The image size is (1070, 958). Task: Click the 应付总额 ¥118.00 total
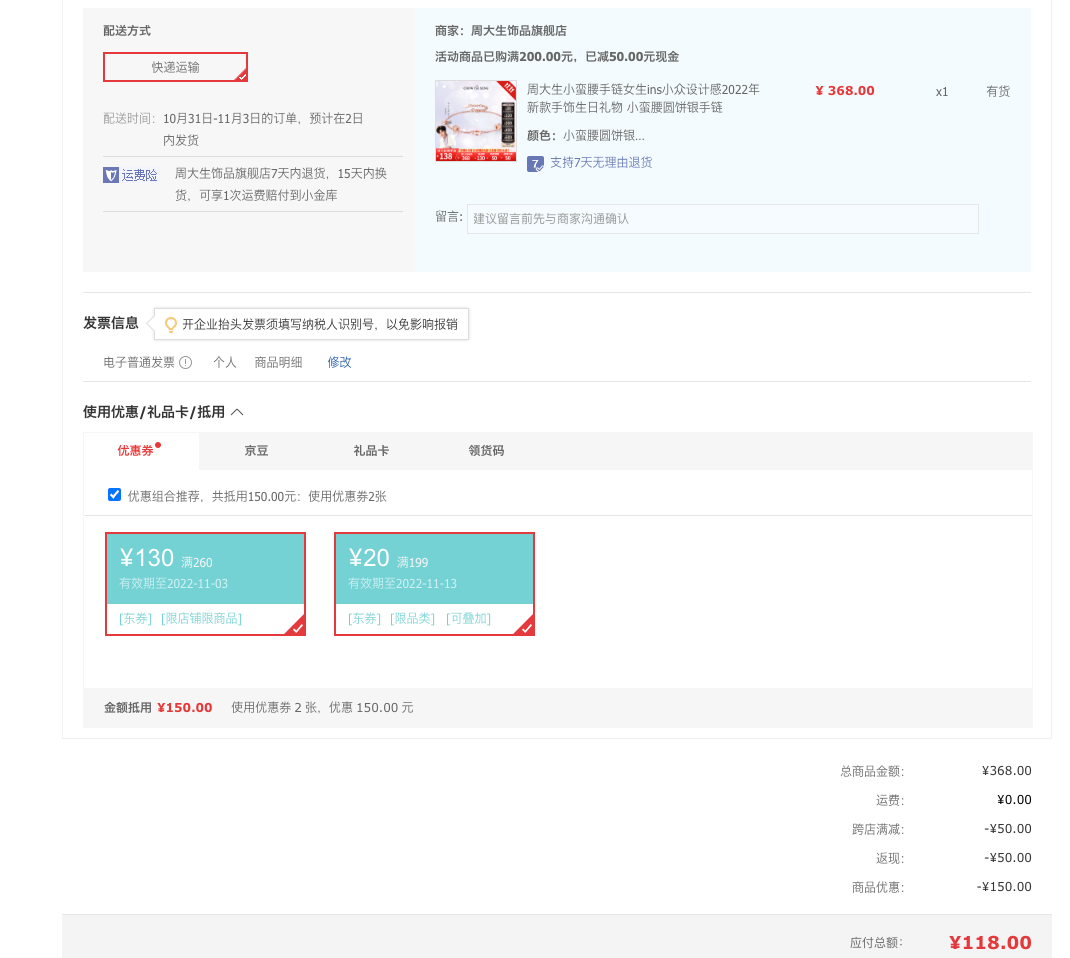point(990,942)
